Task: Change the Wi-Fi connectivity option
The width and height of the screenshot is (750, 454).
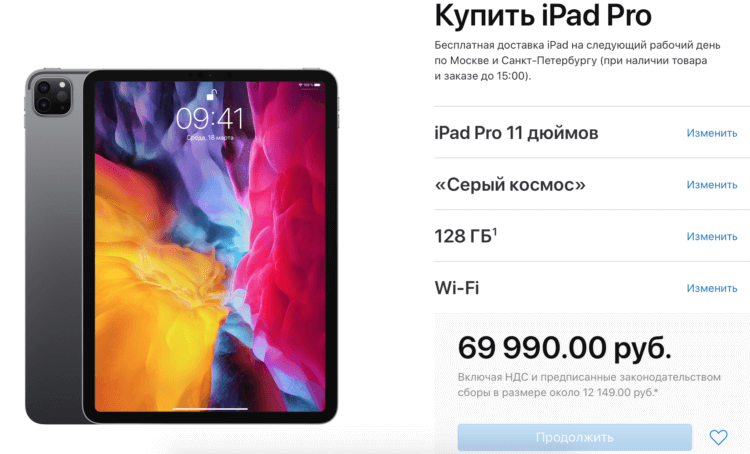Action: (712, 288)
